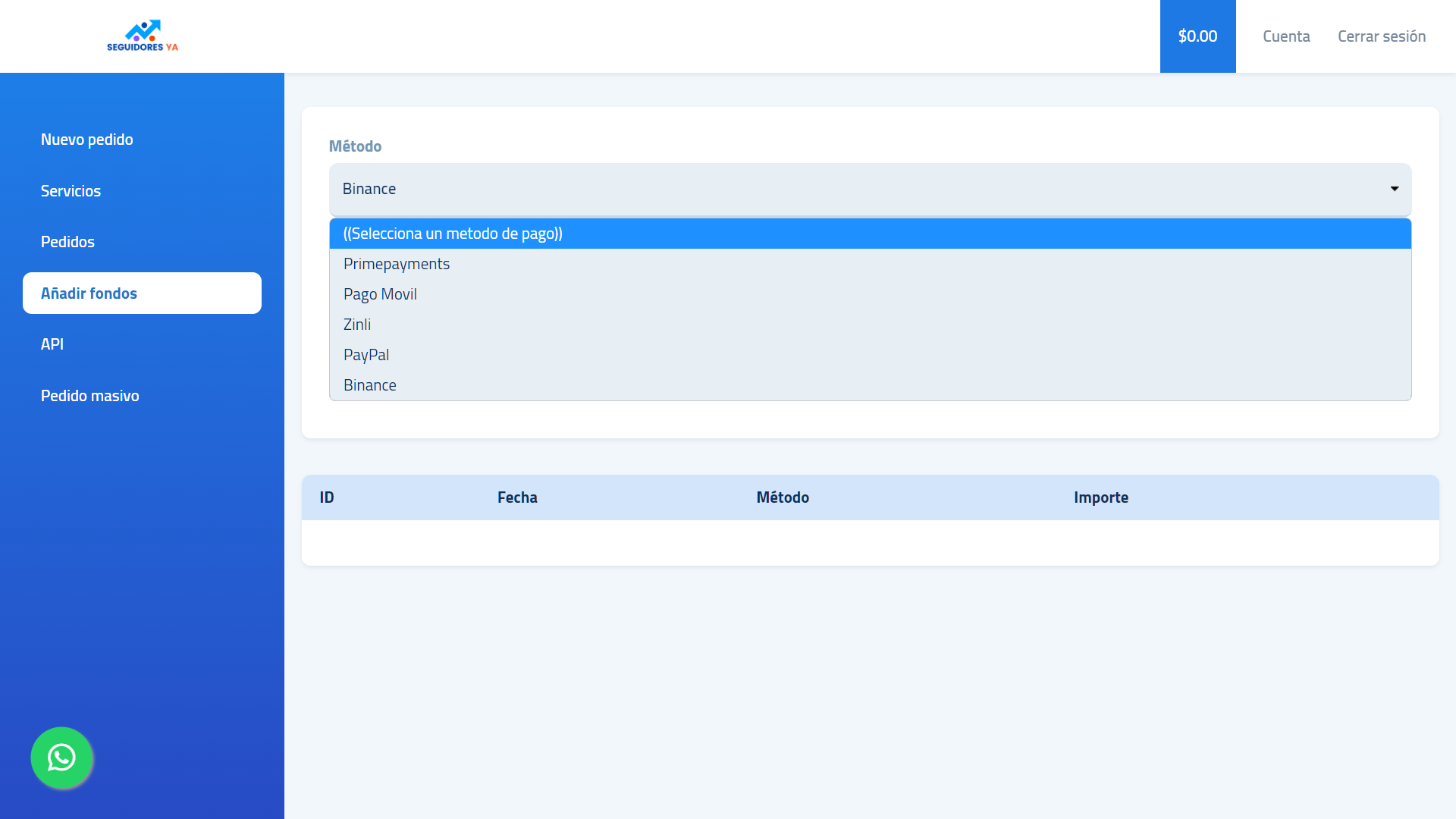Click the Método field label

355,146
